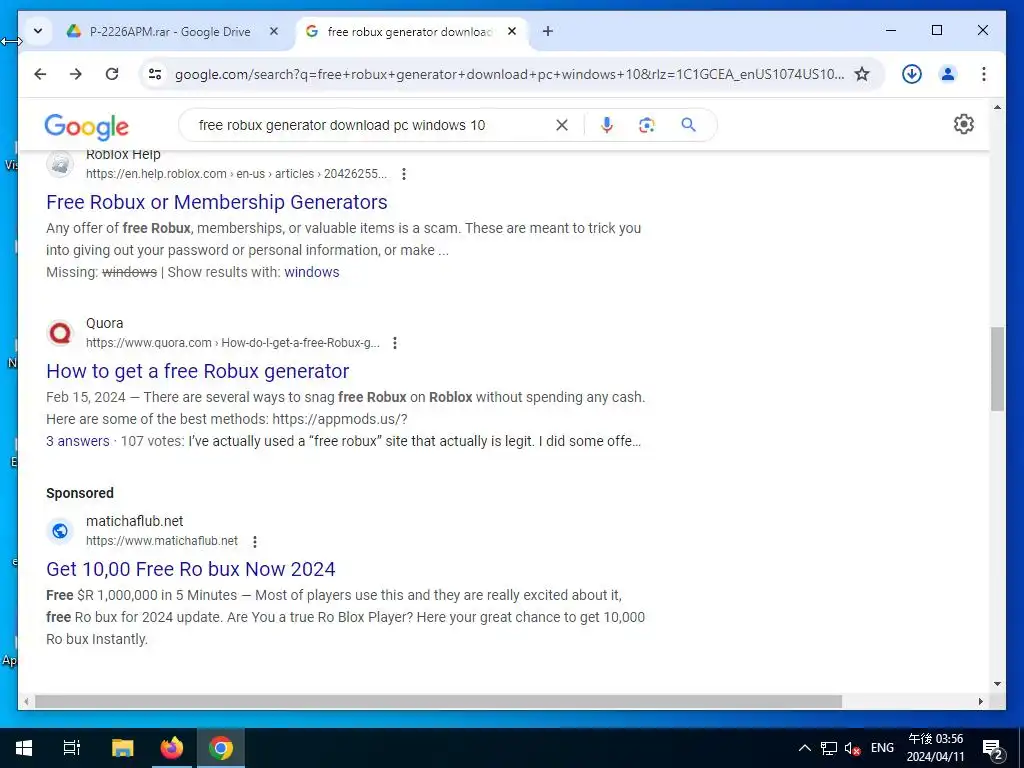Click the Quora favicon
The height and width of the screenshot is (768, 1024).
coord(60,333)
